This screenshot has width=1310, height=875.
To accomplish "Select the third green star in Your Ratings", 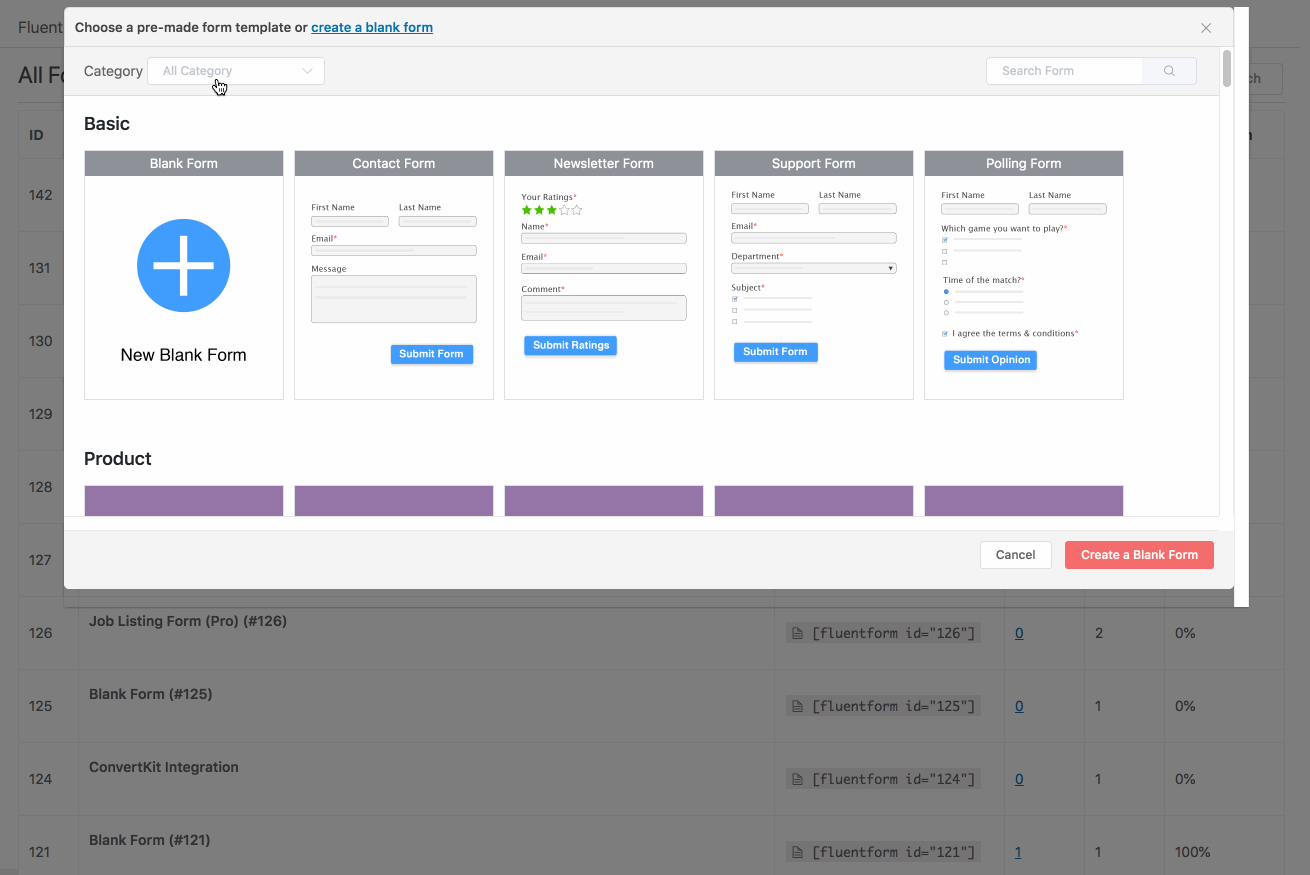I will (x=552, y=210).
